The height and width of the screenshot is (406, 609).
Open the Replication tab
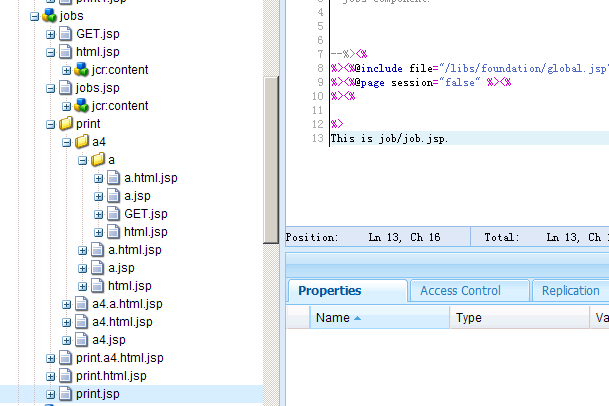point(571,291)
